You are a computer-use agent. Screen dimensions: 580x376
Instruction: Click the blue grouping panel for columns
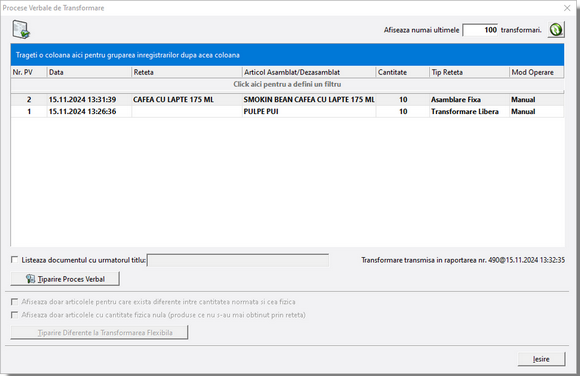pyautogui.click(x=287, y=55)
